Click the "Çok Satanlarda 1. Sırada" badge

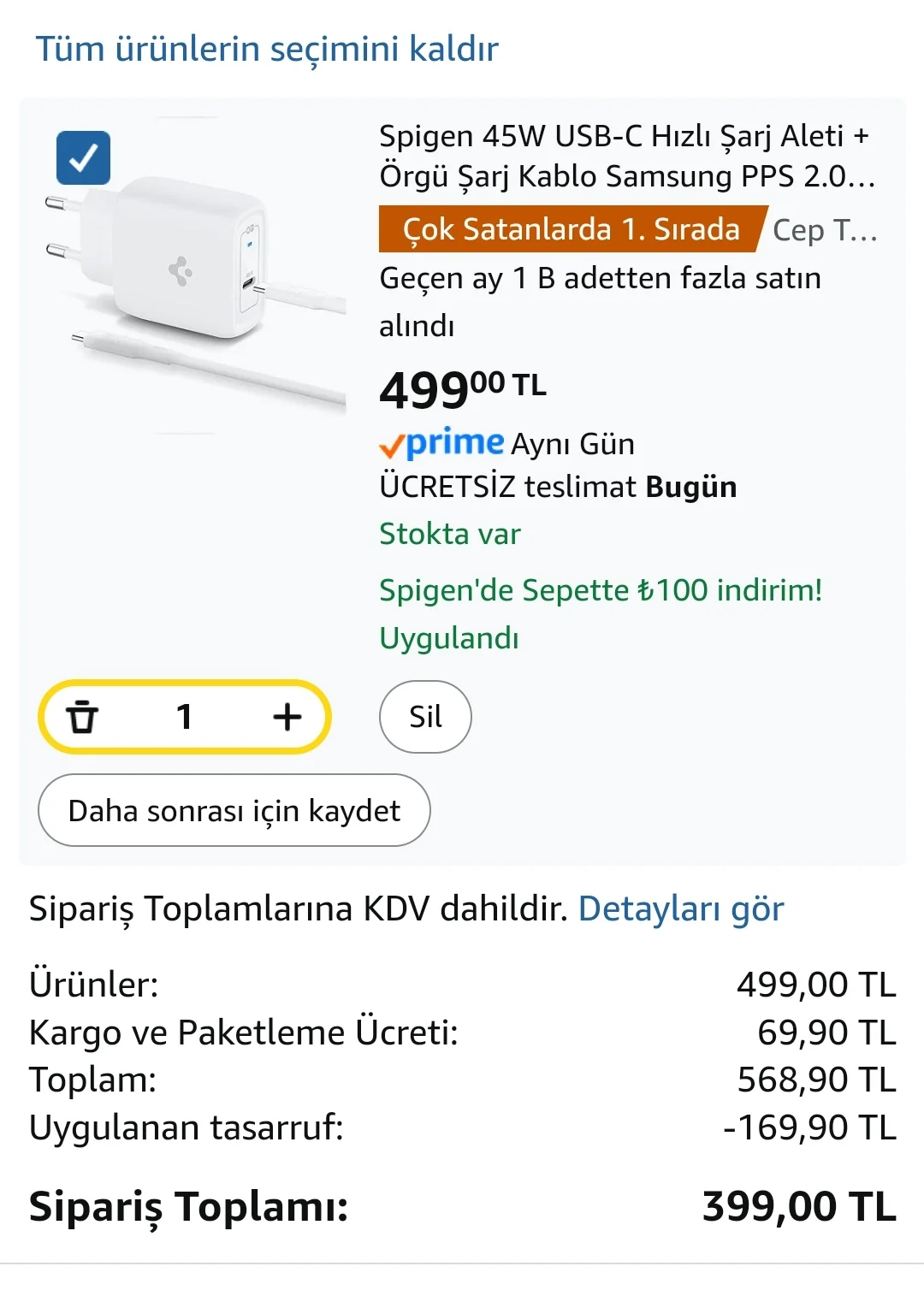tap(571, 229)
